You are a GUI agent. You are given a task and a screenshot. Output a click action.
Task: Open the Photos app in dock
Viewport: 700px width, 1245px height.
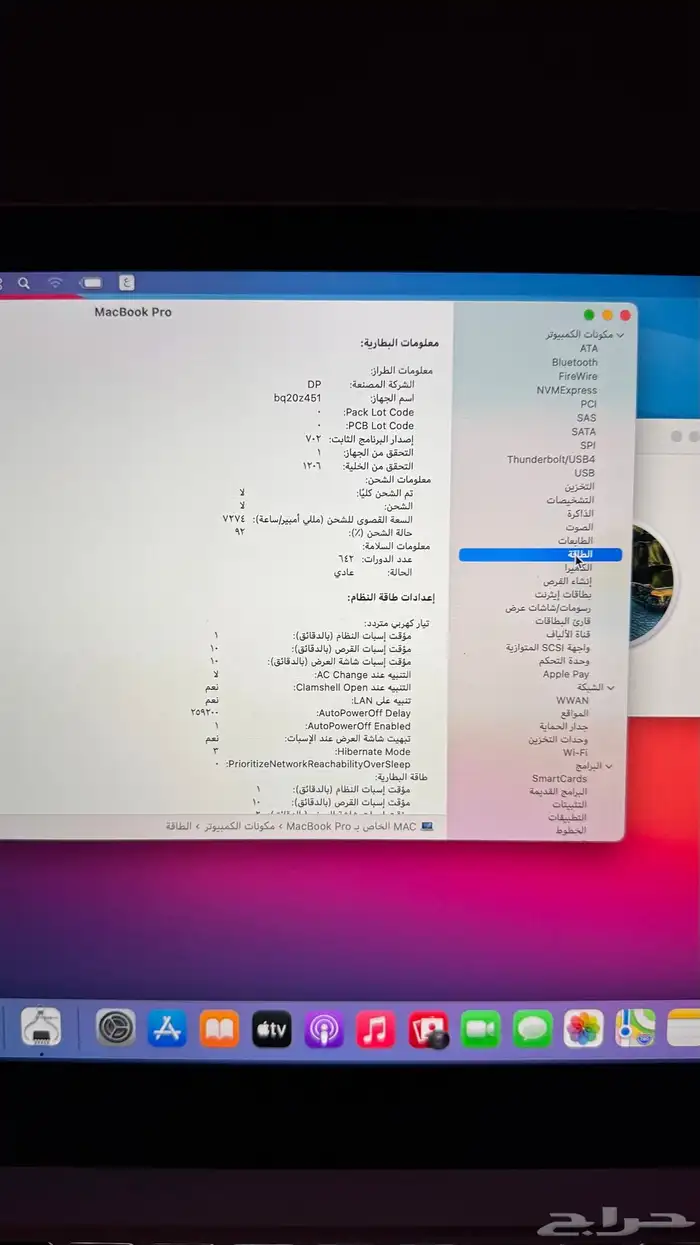coord(584,1028)
